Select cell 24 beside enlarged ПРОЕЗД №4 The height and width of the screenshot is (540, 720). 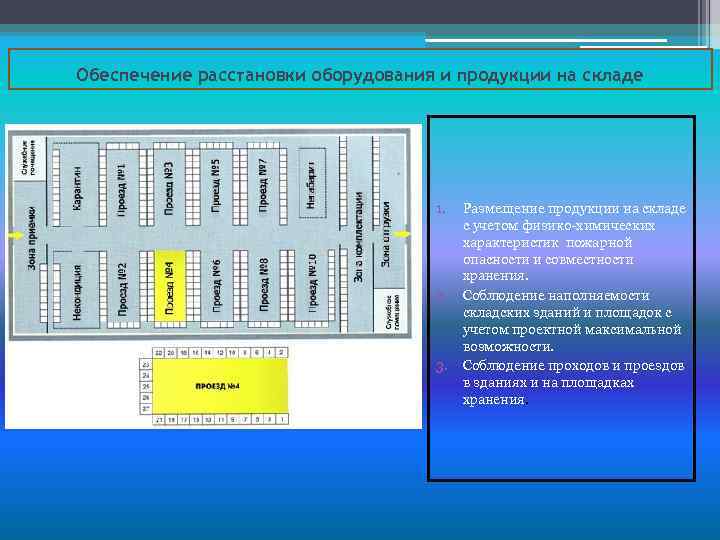coord(146,376)
